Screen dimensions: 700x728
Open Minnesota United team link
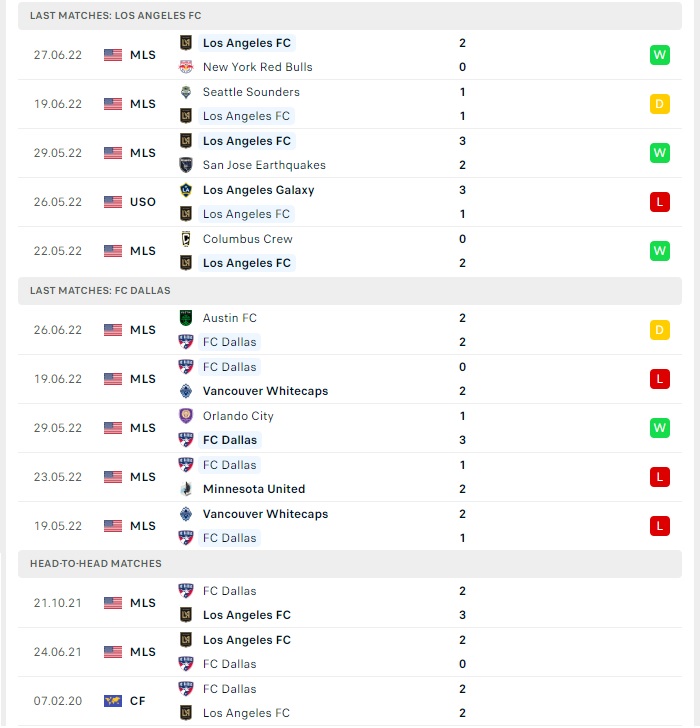coord(254,489)
